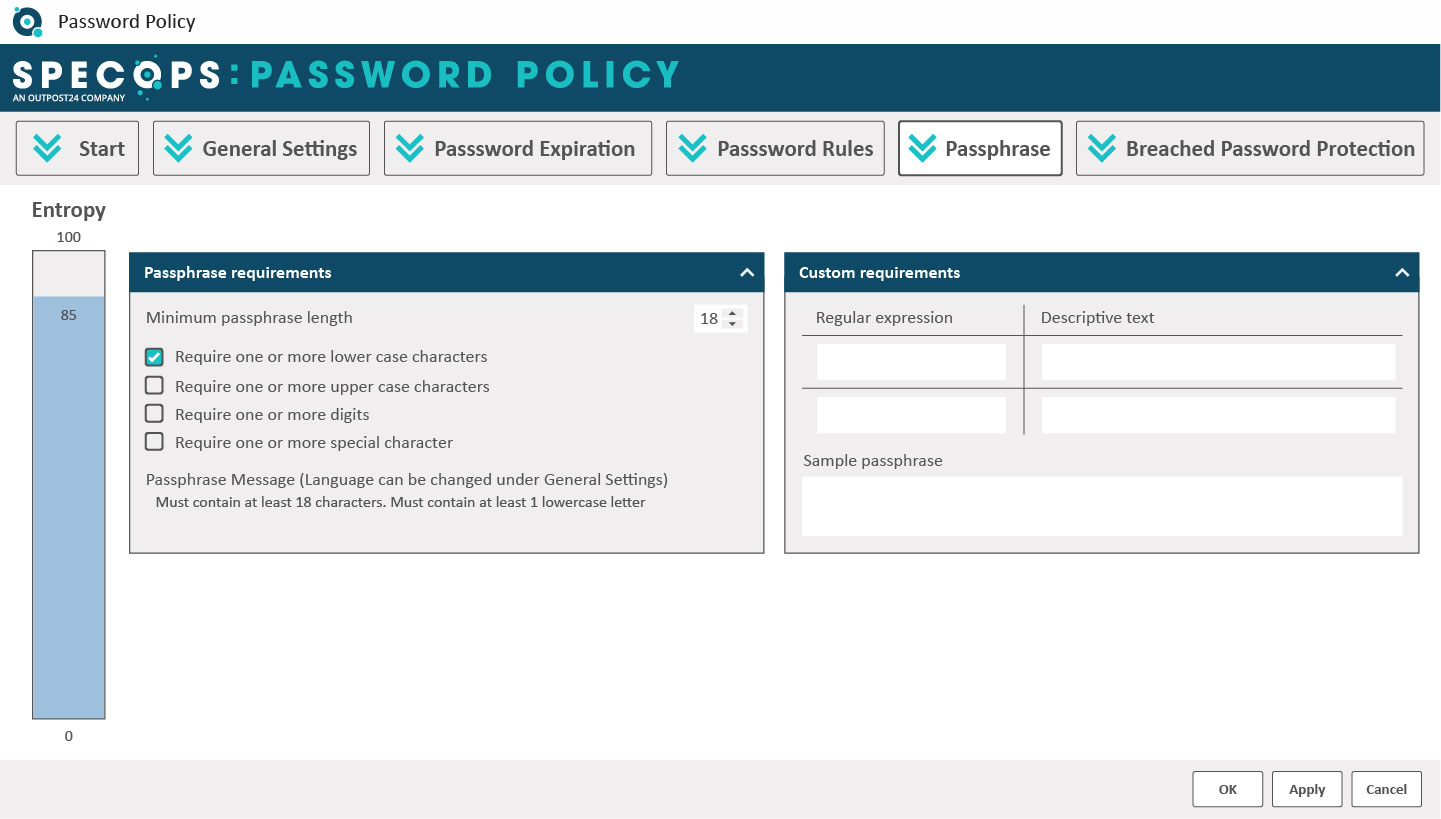Click the OK button
Viewport: 1441px width, 819px height.
pyautogui.click(x=1228, y=789)
